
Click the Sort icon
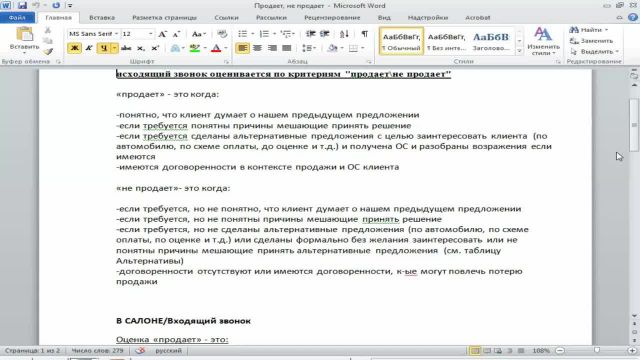(344, 34)
